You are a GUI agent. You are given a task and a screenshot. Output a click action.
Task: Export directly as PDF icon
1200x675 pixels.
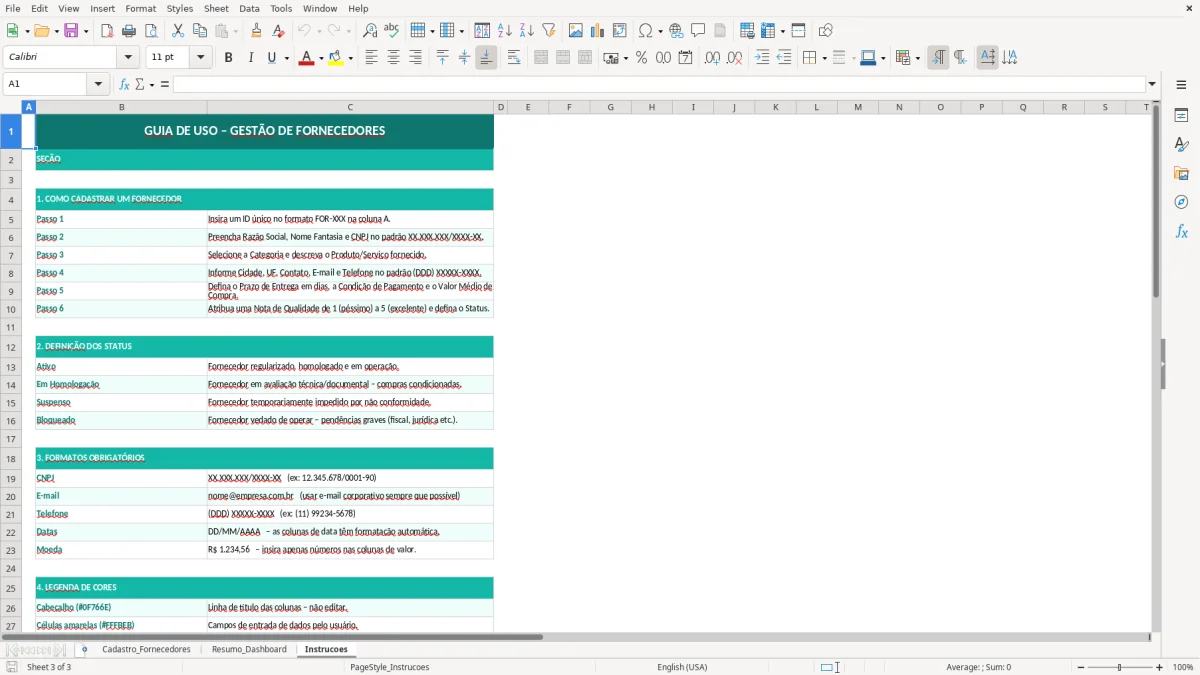click(x=107, y=31)
